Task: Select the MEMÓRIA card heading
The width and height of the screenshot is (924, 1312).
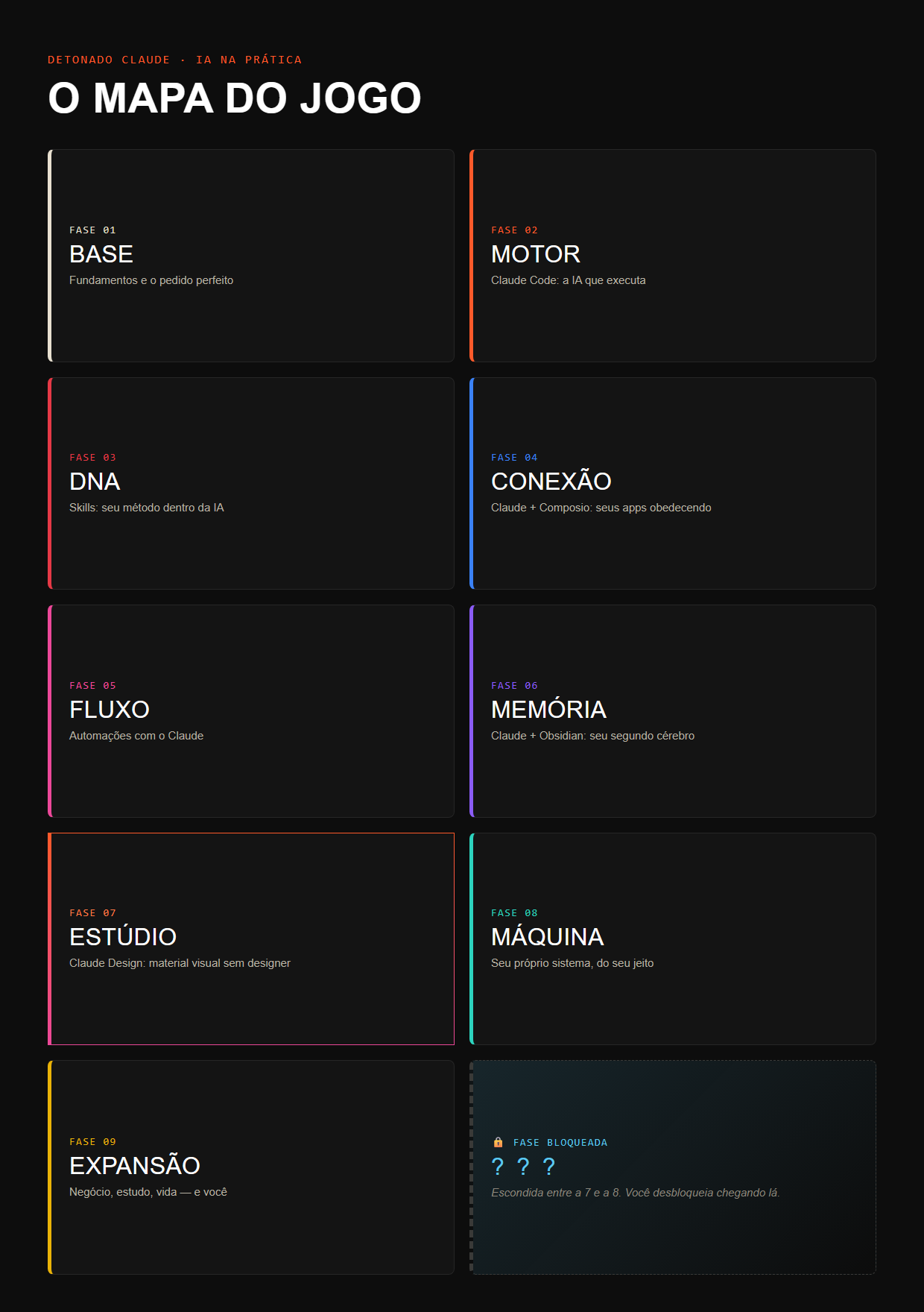Action: click(x=548, y=709)
